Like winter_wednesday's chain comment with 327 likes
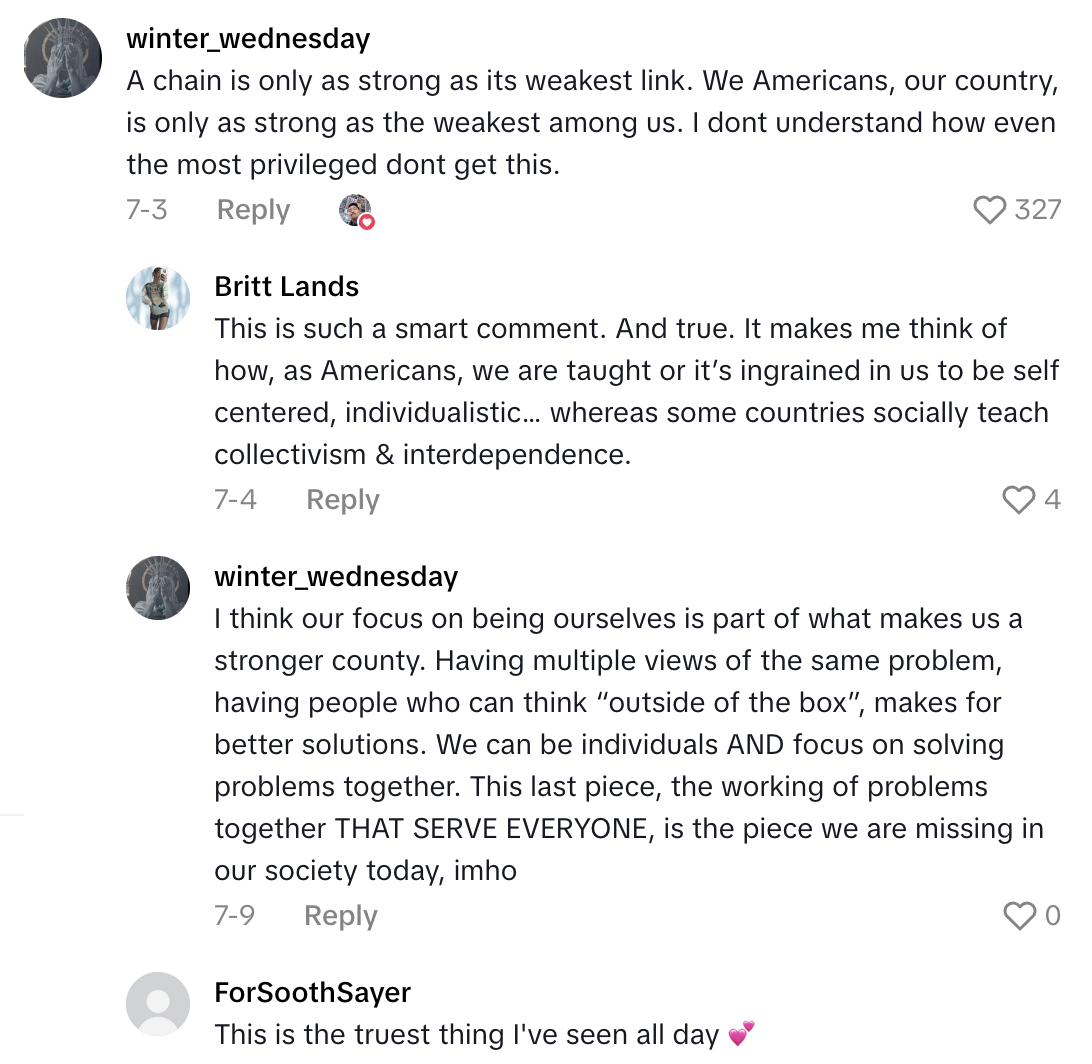The height and width of the screenshot is (1064, 1092). pos(989,210)
